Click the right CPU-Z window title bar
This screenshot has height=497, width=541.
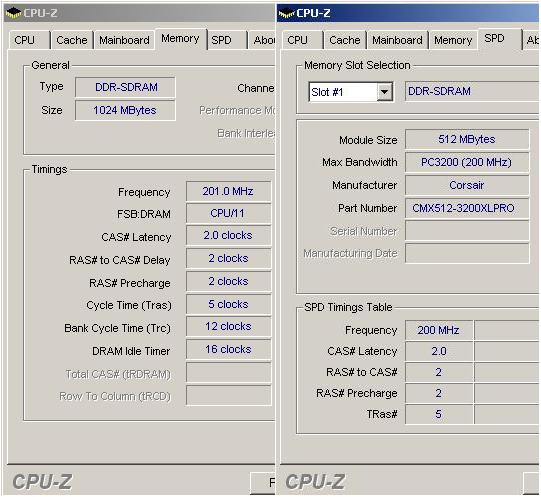pos(408,13)
